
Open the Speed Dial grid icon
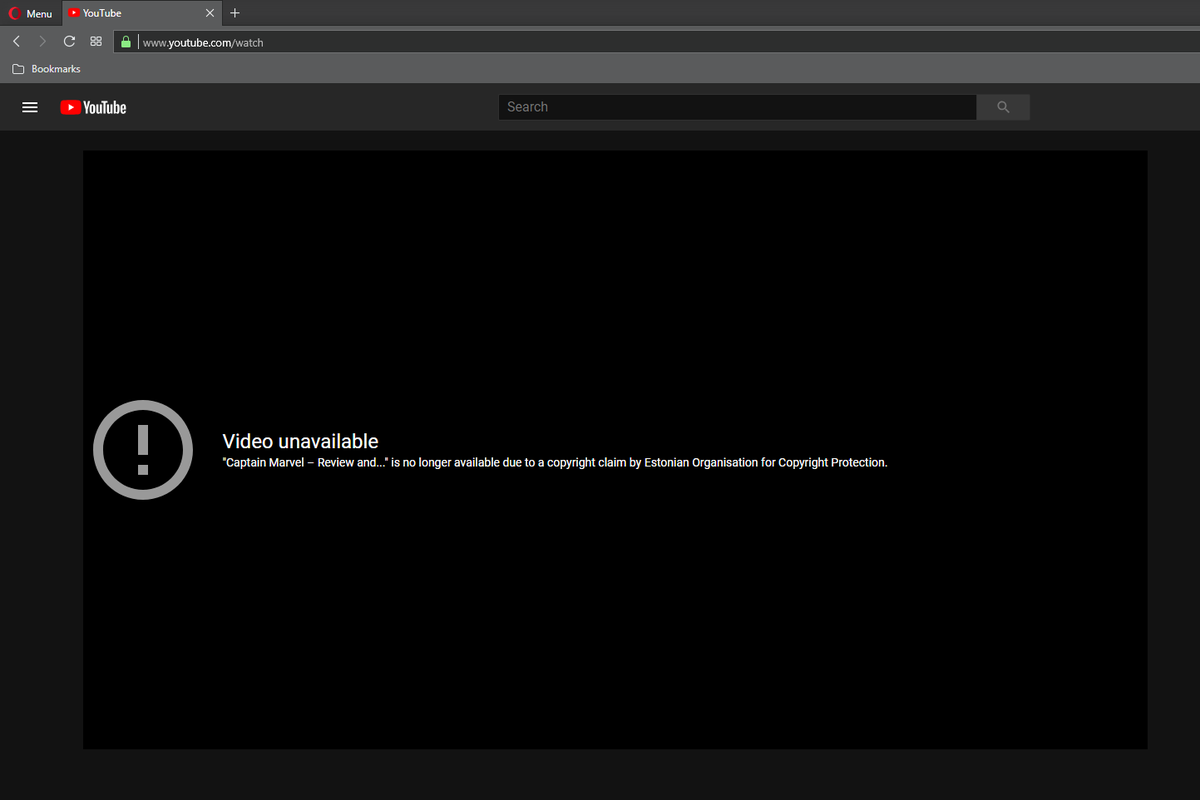96,42
